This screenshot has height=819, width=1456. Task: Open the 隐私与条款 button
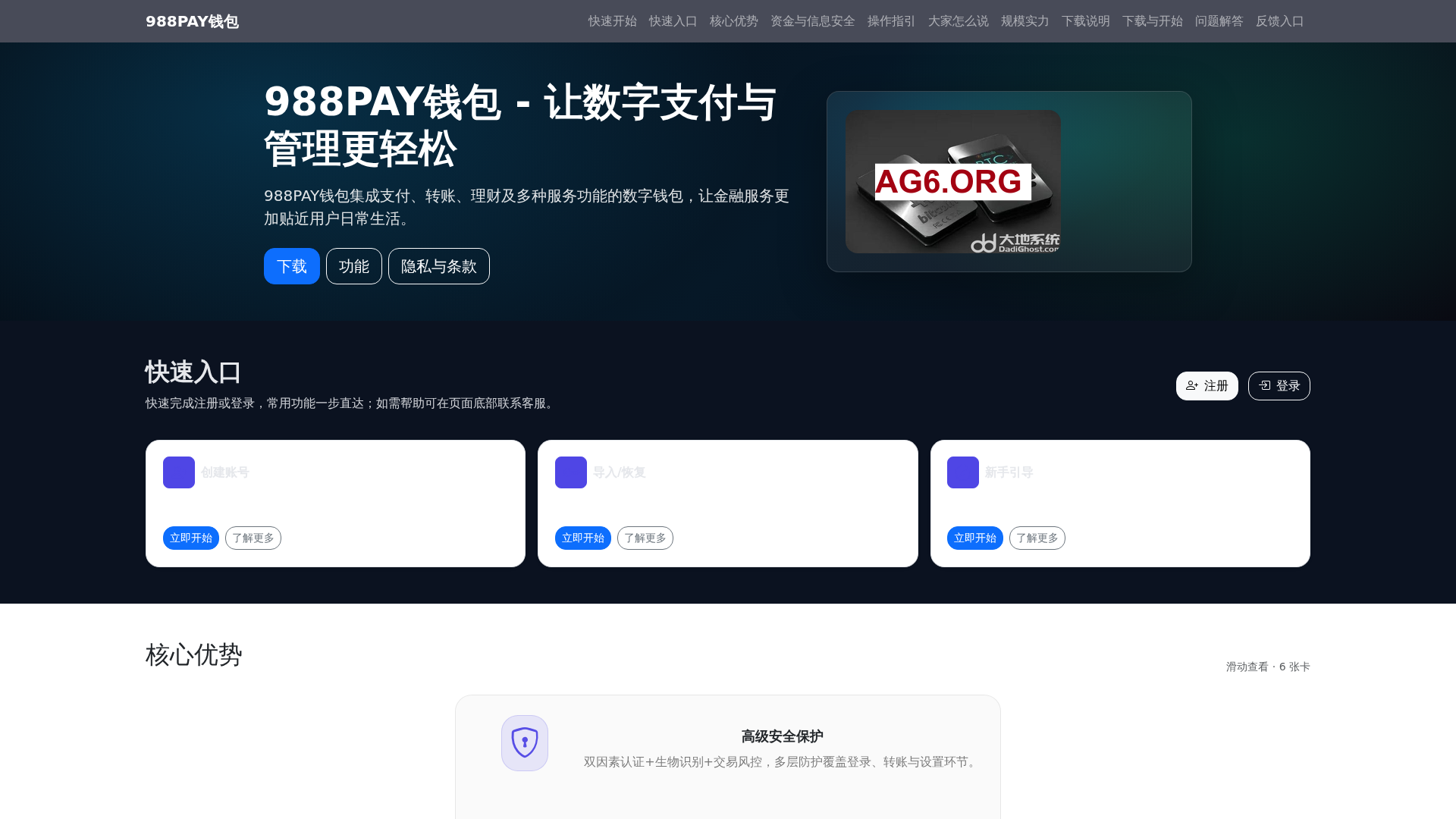pos(439,266)
